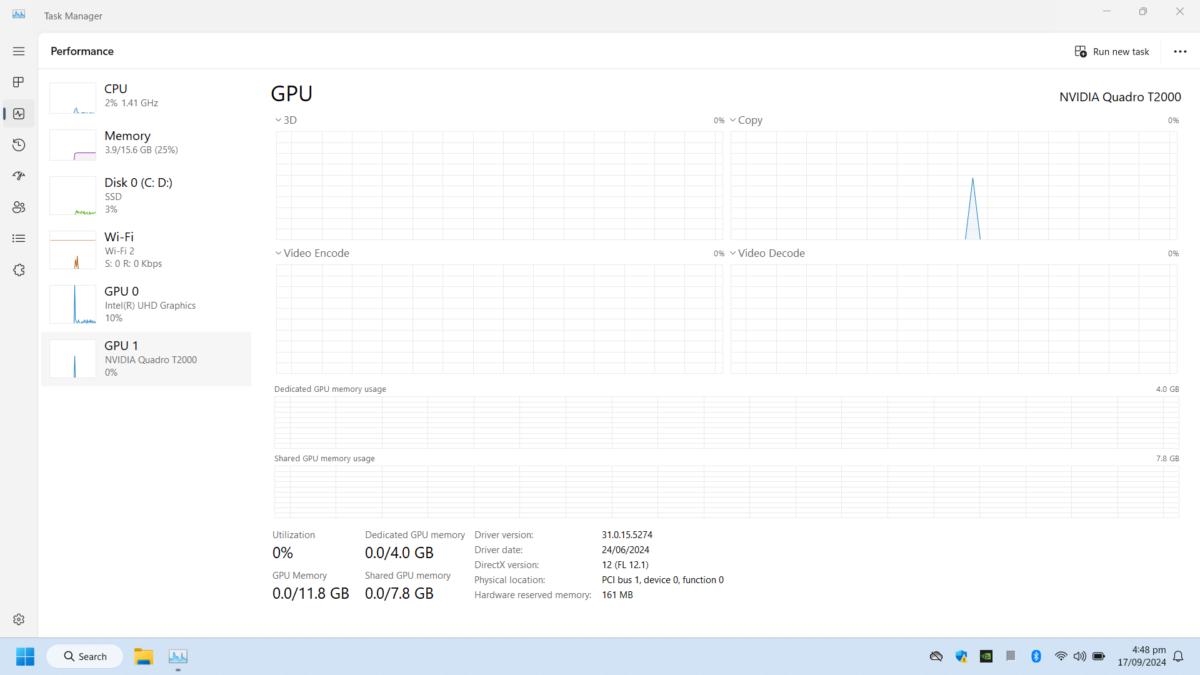Select the Wi-Fi performance entry
The height and width of the screenshot is (675, 1200).
[146, 249]
